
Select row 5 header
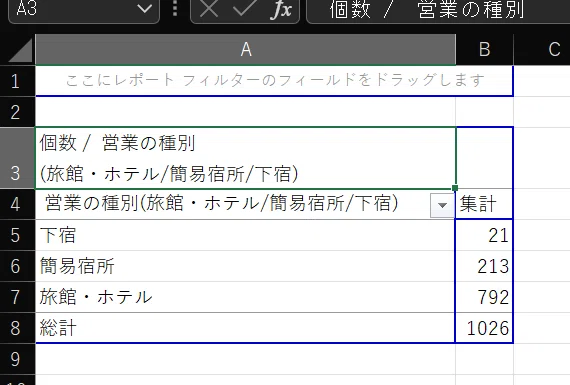17,235
